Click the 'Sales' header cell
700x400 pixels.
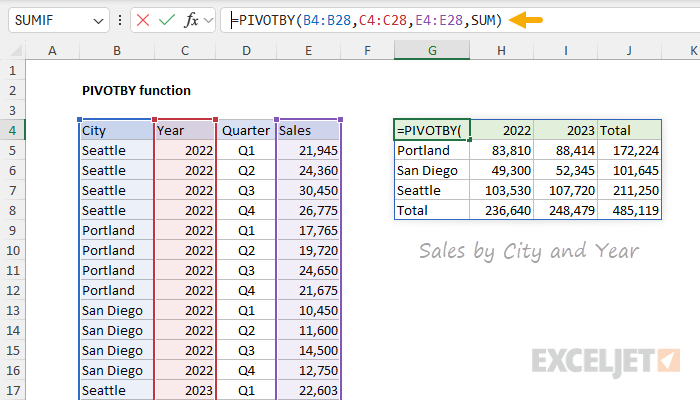[x=308, y=130]
